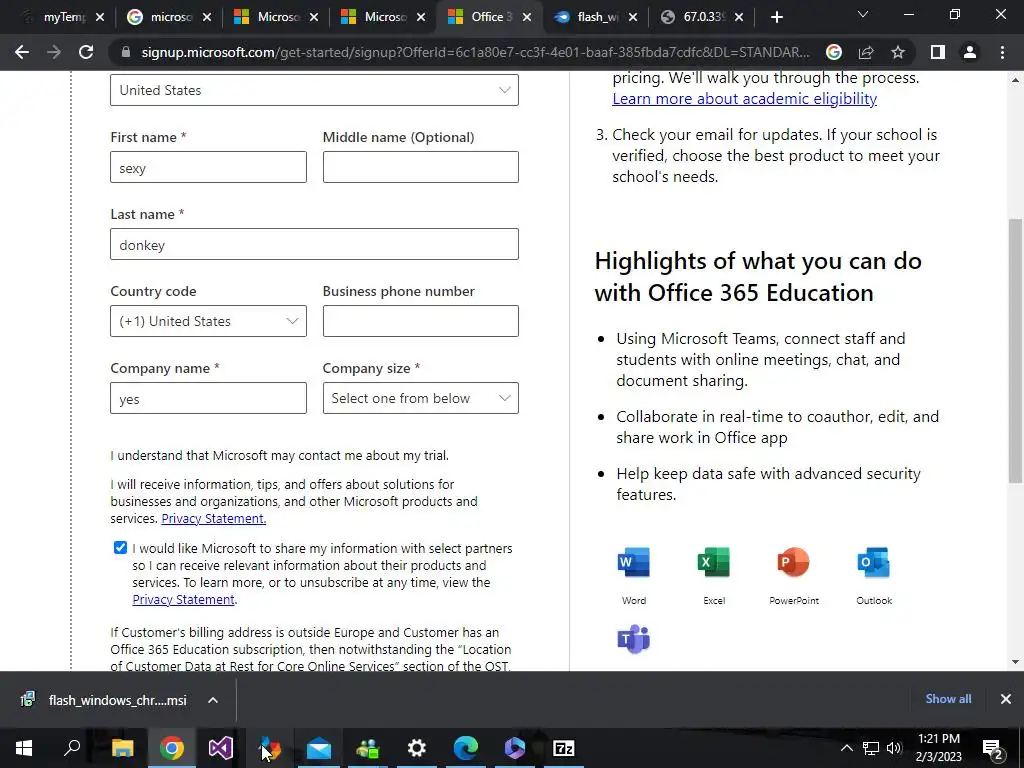Open the United States country dropdown
This screenshot has height=768, width=1024.
tap(314, 90)
